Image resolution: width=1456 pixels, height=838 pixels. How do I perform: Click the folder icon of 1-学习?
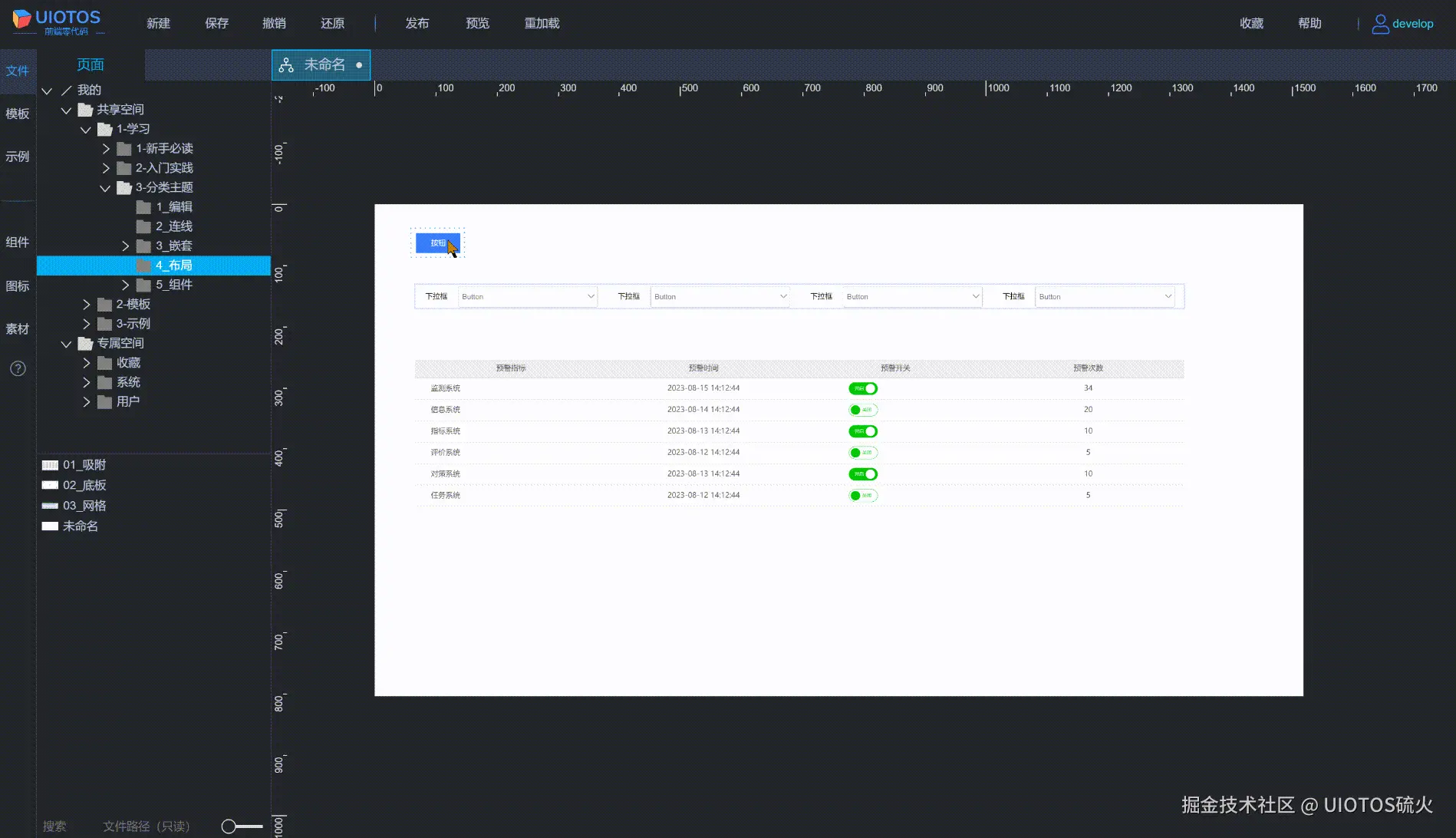pos(105,130)
